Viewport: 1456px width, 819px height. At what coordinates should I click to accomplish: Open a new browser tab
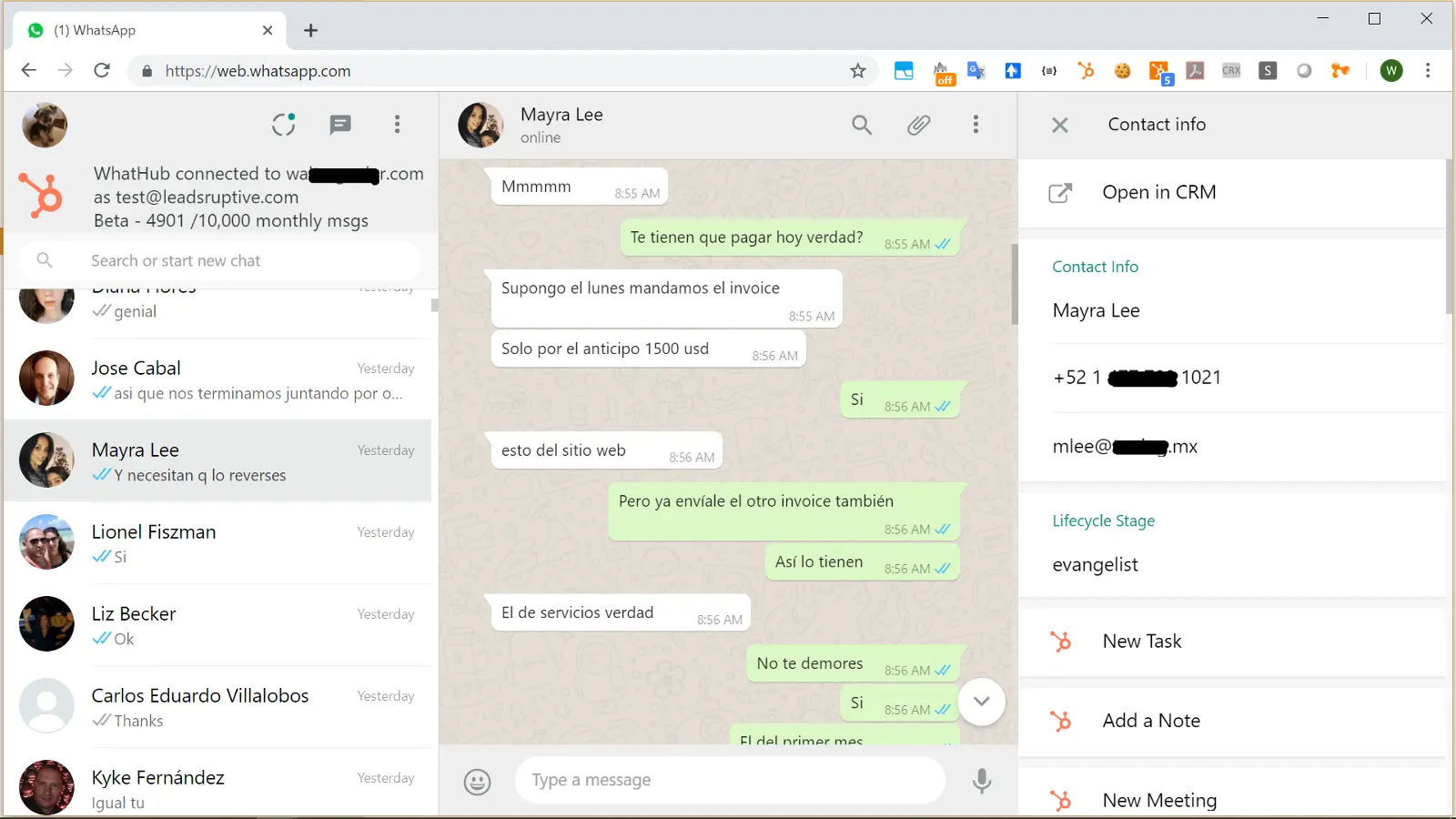(310, 30)
